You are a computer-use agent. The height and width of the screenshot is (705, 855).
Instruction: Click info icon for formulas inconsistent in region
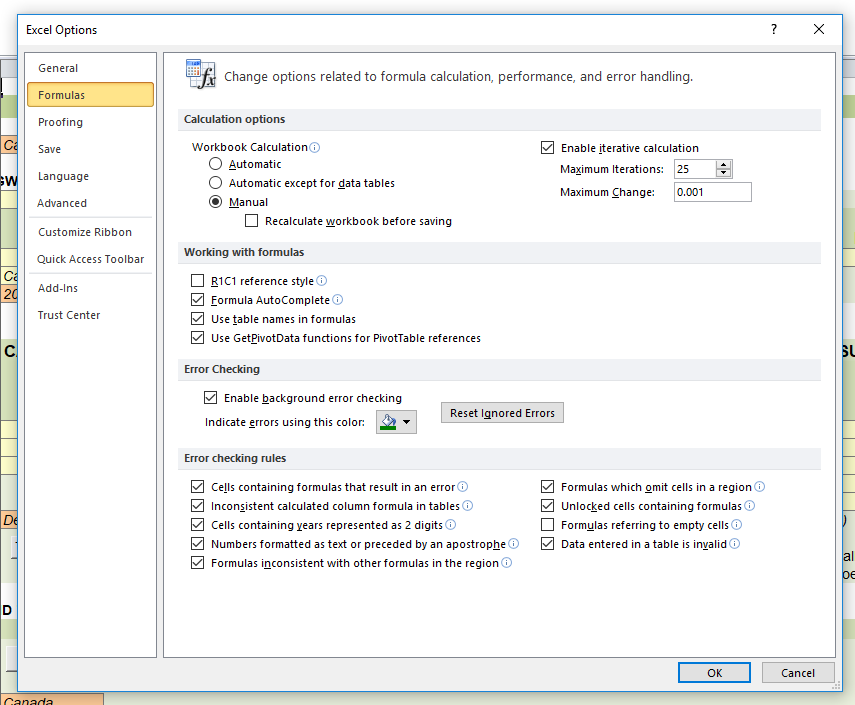[x=507, y=563]
